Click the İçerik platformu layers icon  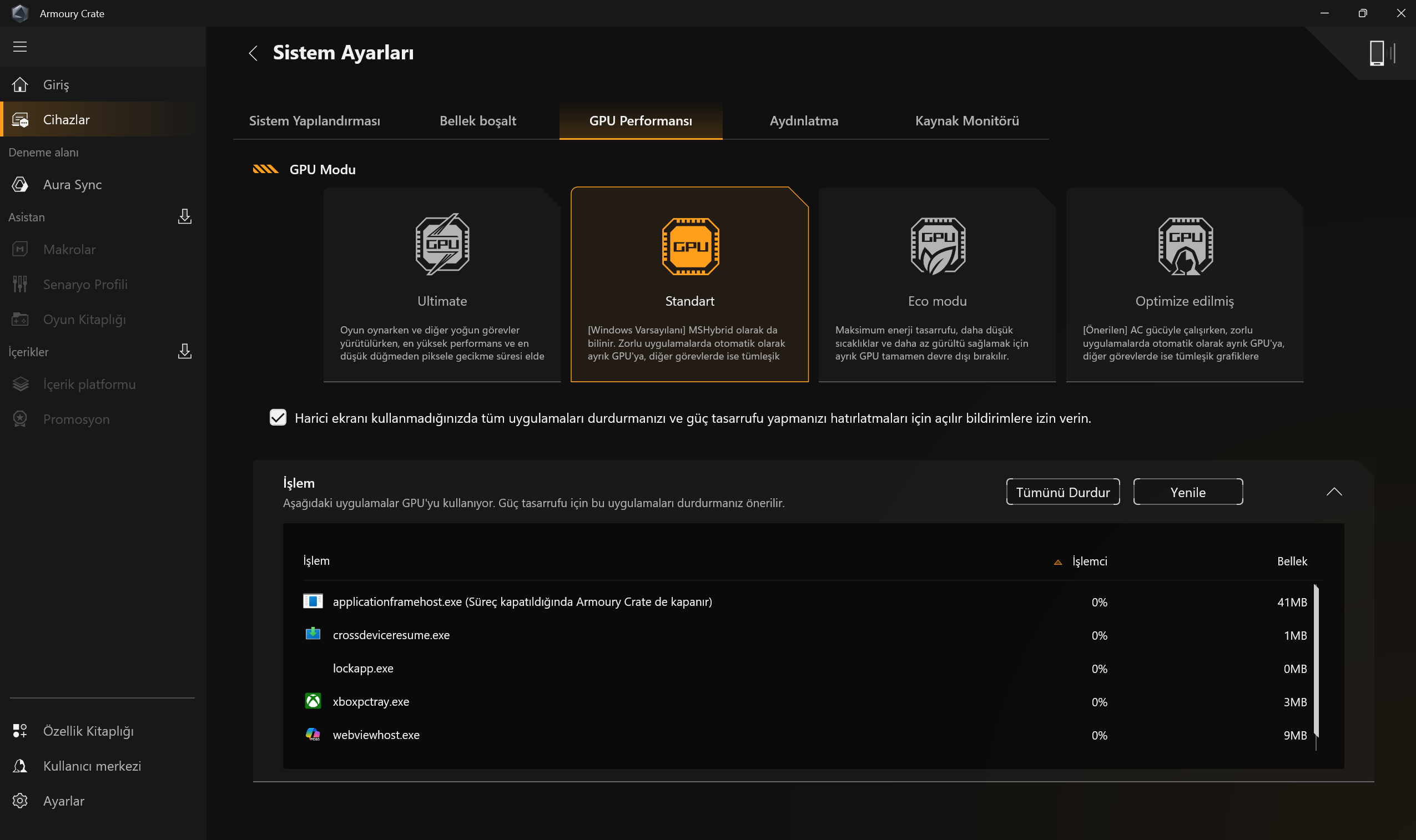[20, 384]
